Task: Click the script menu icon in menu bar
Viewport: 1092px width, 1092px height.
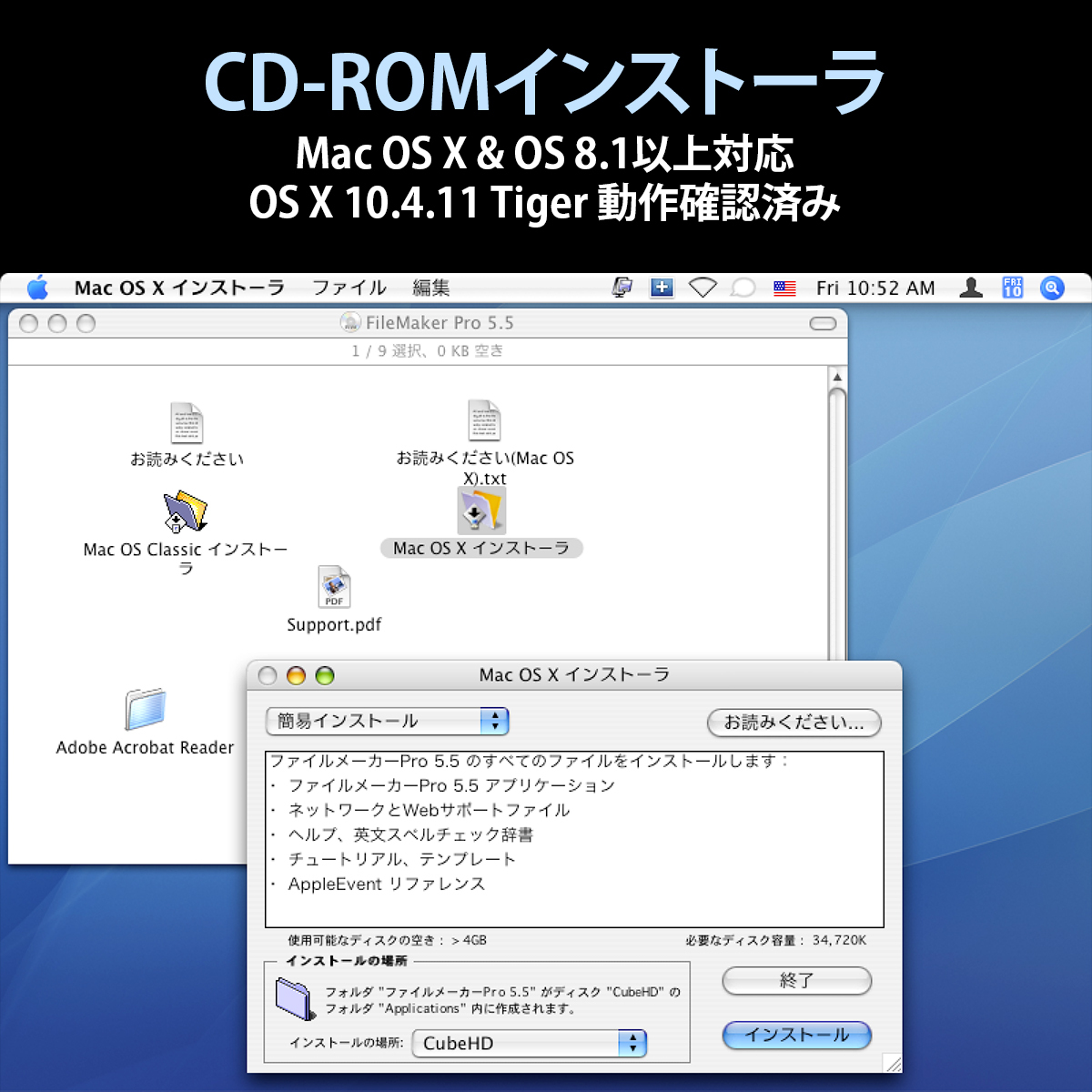Action: (622, 288)
